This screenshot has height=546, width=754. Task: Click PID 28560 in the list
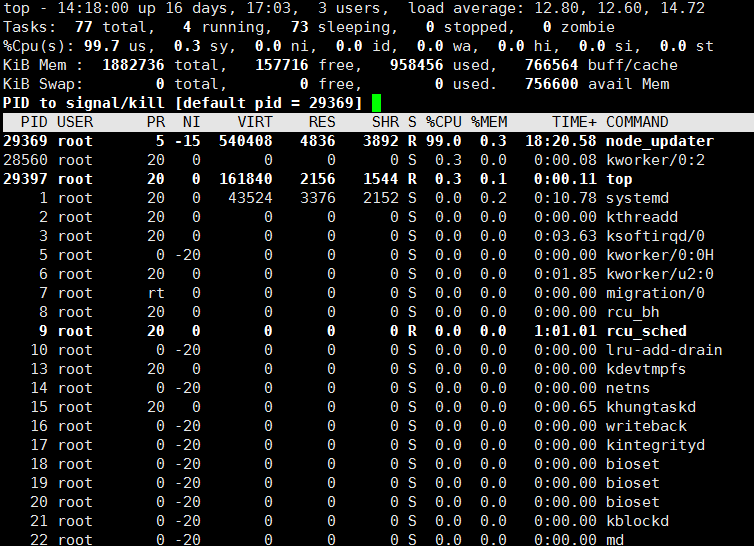tap(25, 160)
